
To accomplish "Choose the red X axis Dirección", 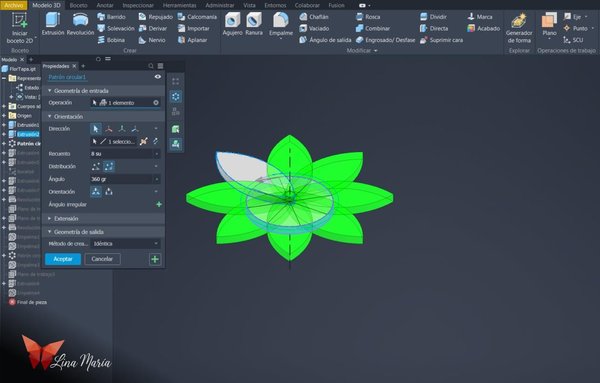I will click(109, 129).
